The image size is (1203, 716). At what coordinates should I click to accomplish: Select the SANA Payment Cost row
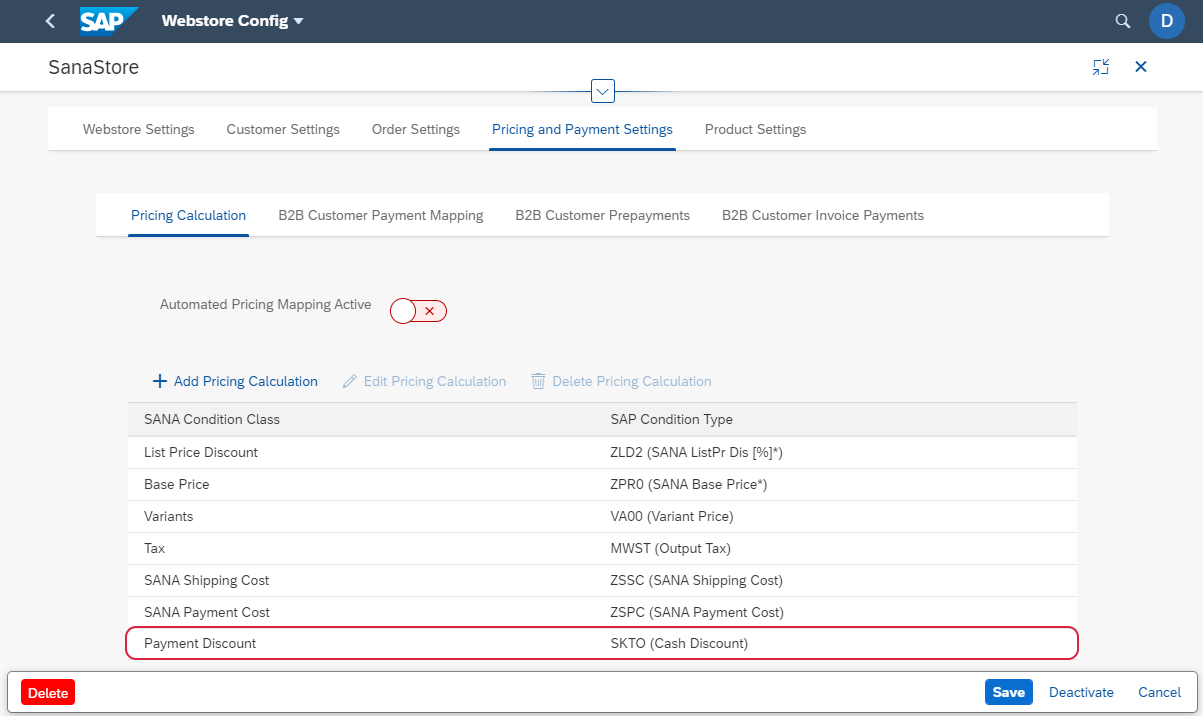602,612
